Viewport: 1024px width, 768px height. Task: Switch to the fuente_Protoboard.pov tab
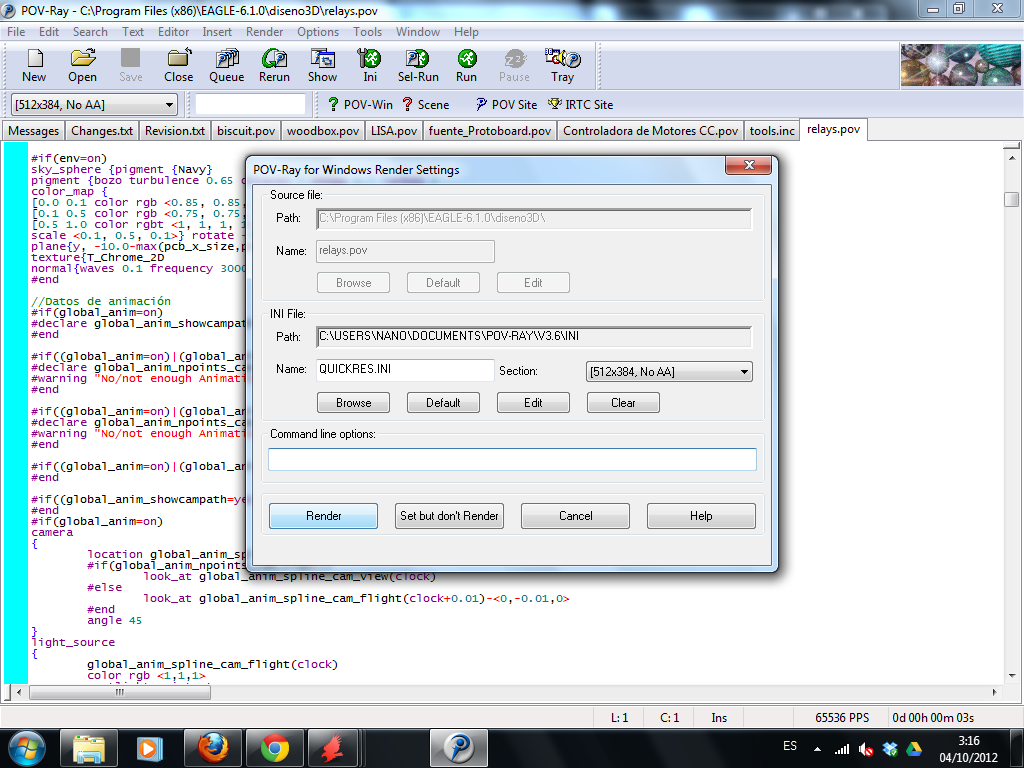point(490,131)
